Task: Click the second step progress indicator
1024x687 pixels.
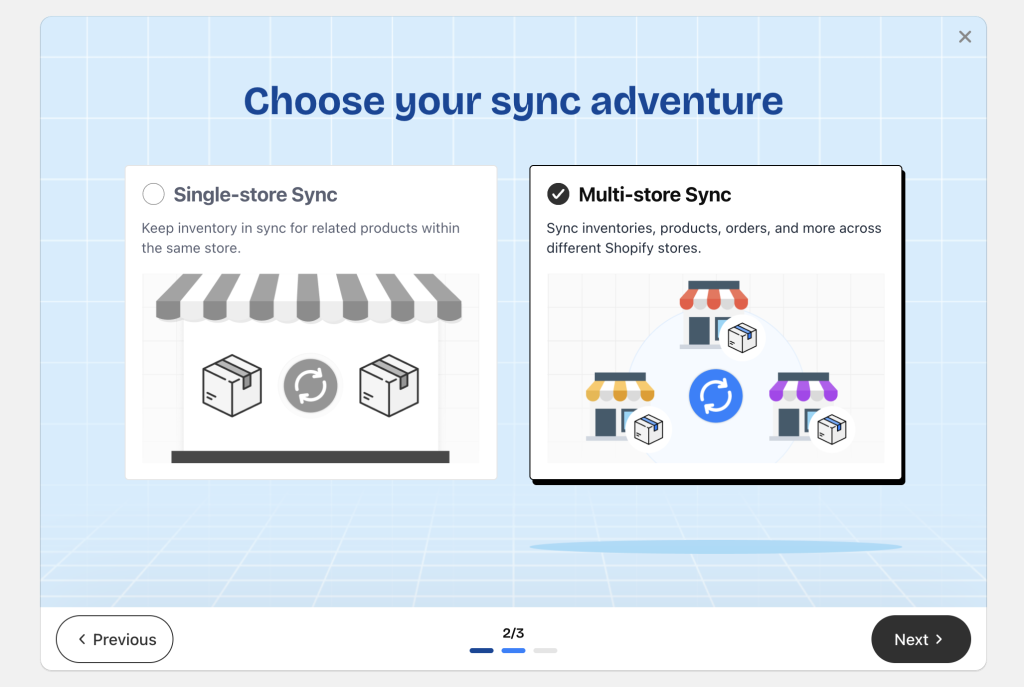Action: [513, 651]
